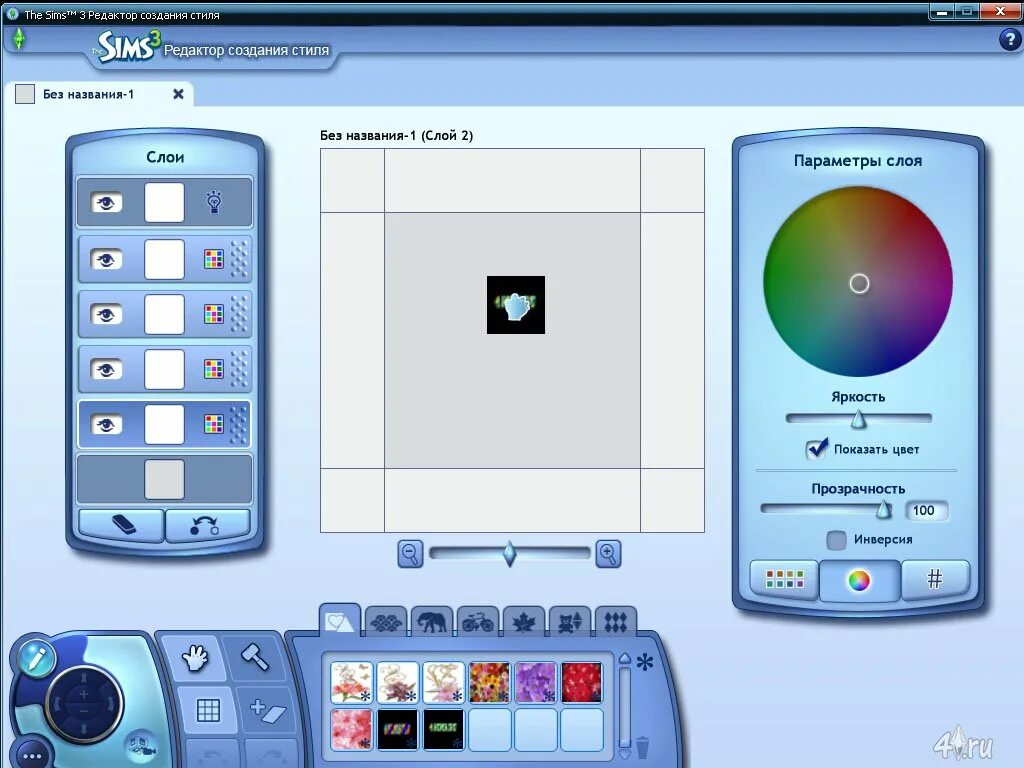Viewport: 1024px width, 768px height.
Task: Select the Hand tool in the bottom toolbar
Action: (x=195, y=659)
